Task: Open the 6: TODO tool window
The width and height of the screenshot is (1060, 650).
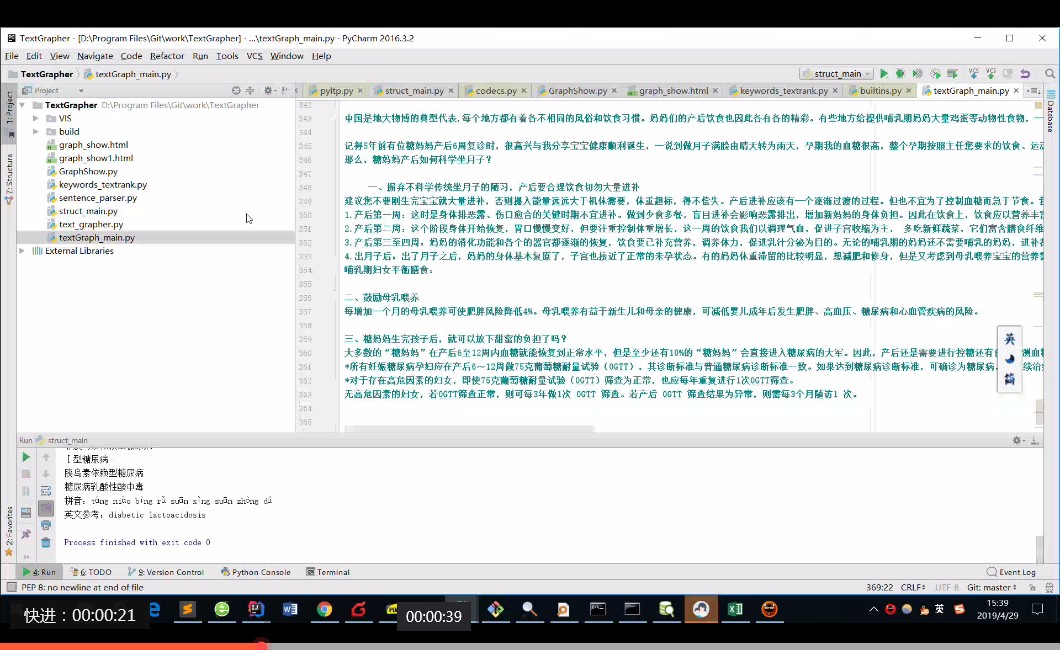Action: (x=91, y=572)
